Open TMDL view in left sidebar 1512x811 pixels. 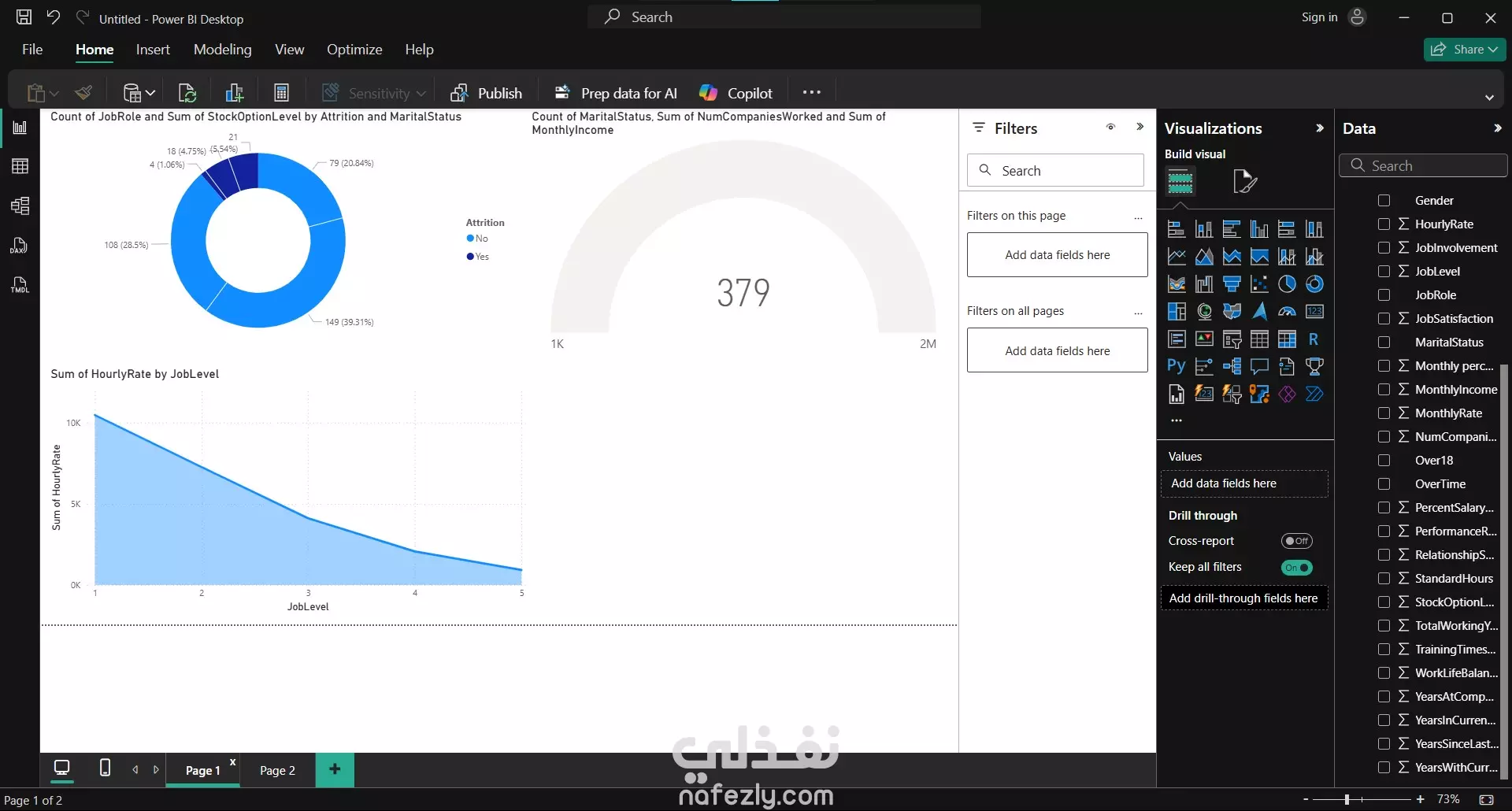coord(20,285)
